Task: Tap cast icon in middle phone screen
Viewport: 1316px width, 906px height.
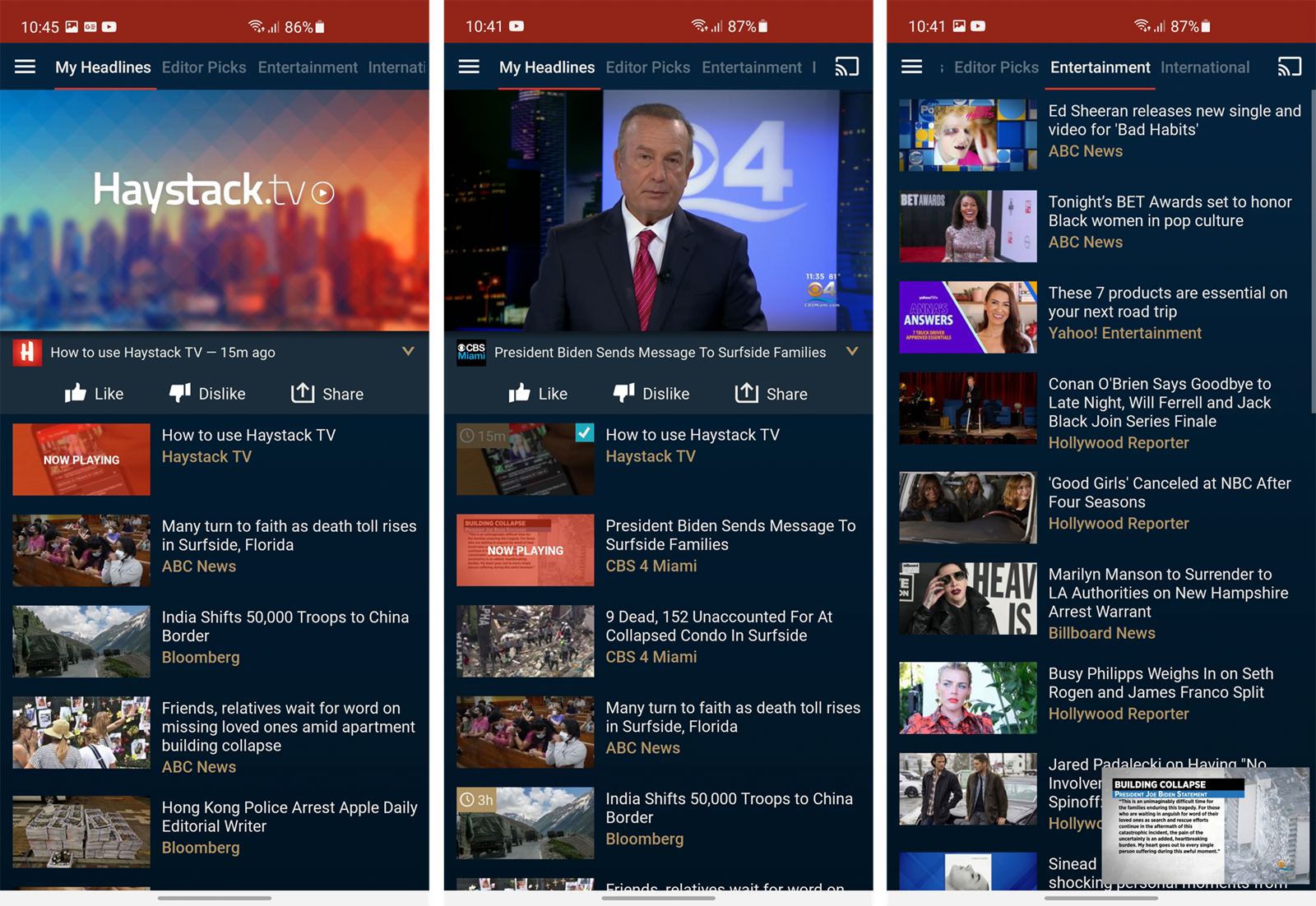Action: click(x=846, y=67)
